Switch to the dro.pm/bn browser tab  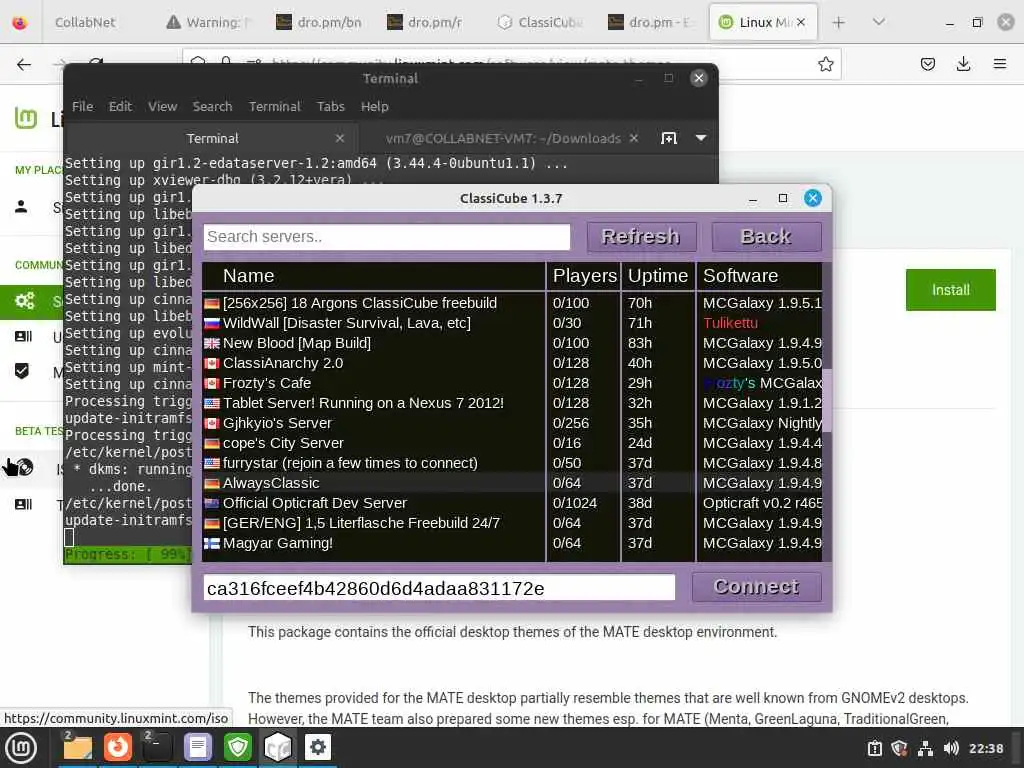(x=320, y=22)
